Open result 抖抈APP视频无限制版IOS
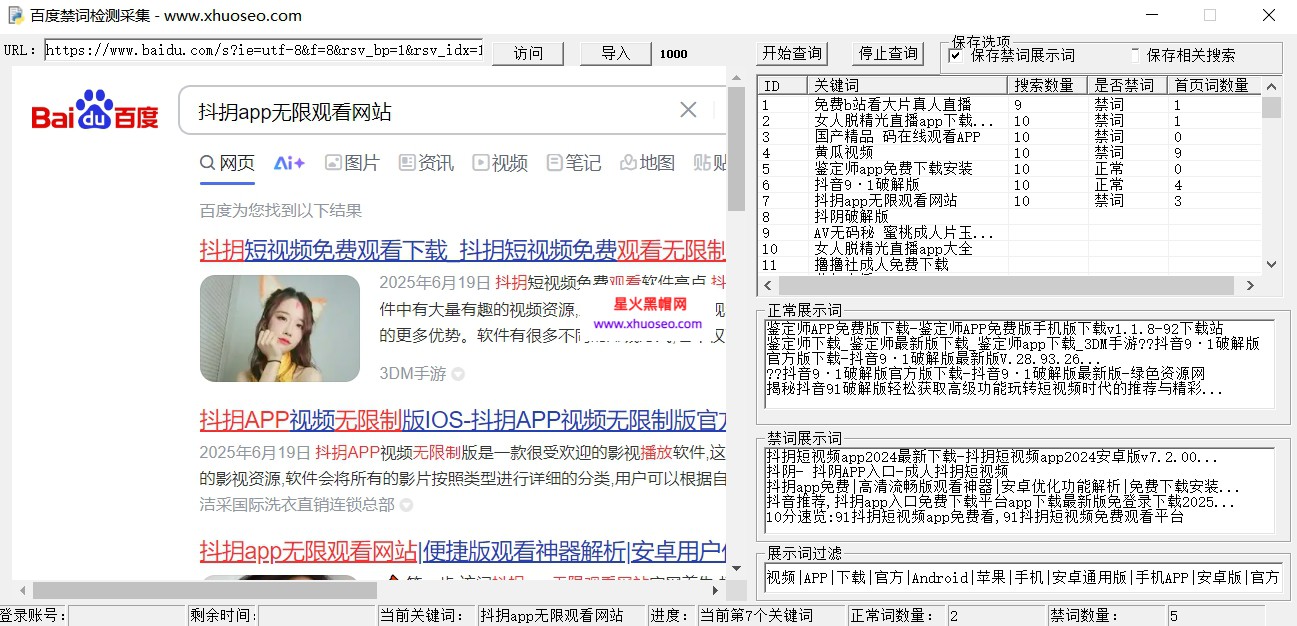 [x=462, y=419]
